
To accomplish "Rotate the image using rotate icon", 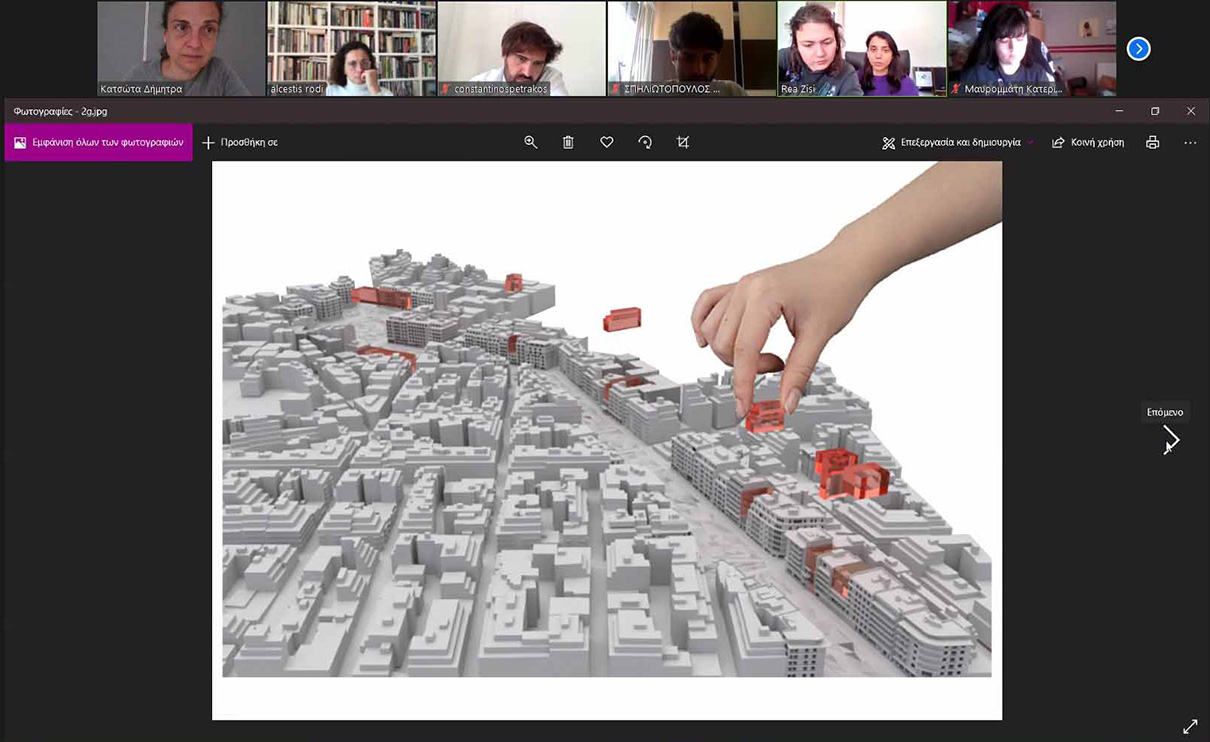I will 645,143.
